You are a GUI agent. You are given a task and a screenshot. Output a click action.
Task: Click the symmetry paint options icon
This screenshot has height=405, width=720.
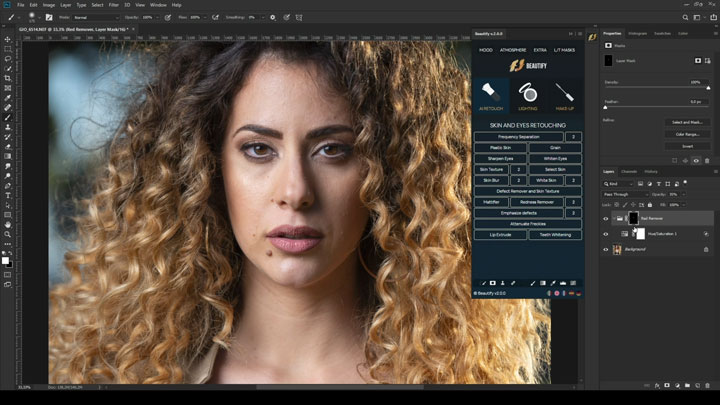click(299, 17)
